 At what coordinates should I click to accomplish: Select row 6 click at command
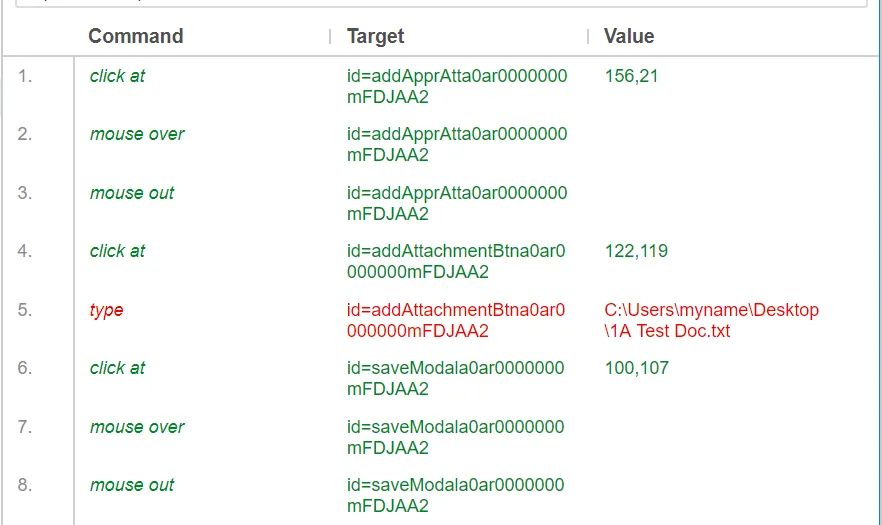pyautogui.click(x=117, y=368)
